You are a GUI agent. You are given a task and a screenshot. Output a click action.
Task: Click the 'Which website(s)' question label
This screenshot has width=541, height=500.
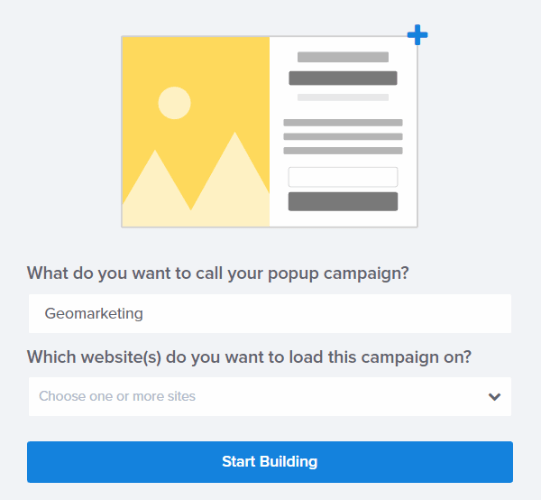pos(249,357)
